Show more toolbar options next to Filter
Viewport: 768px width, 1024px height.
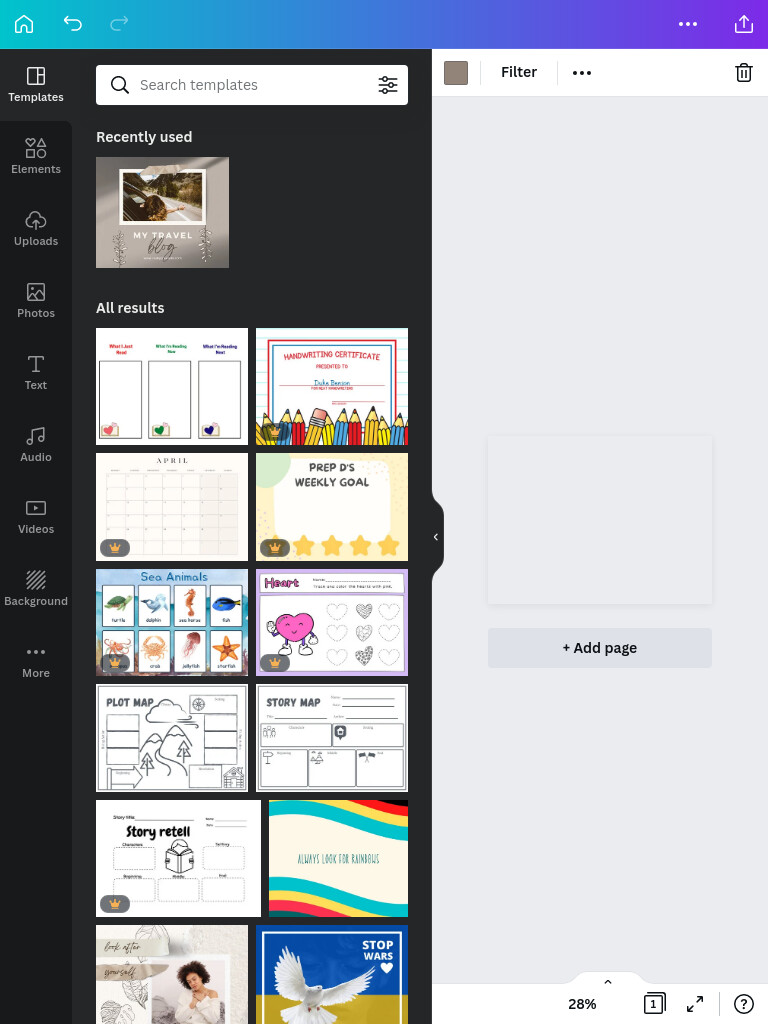pyautogui.click(x=582, y=72)
